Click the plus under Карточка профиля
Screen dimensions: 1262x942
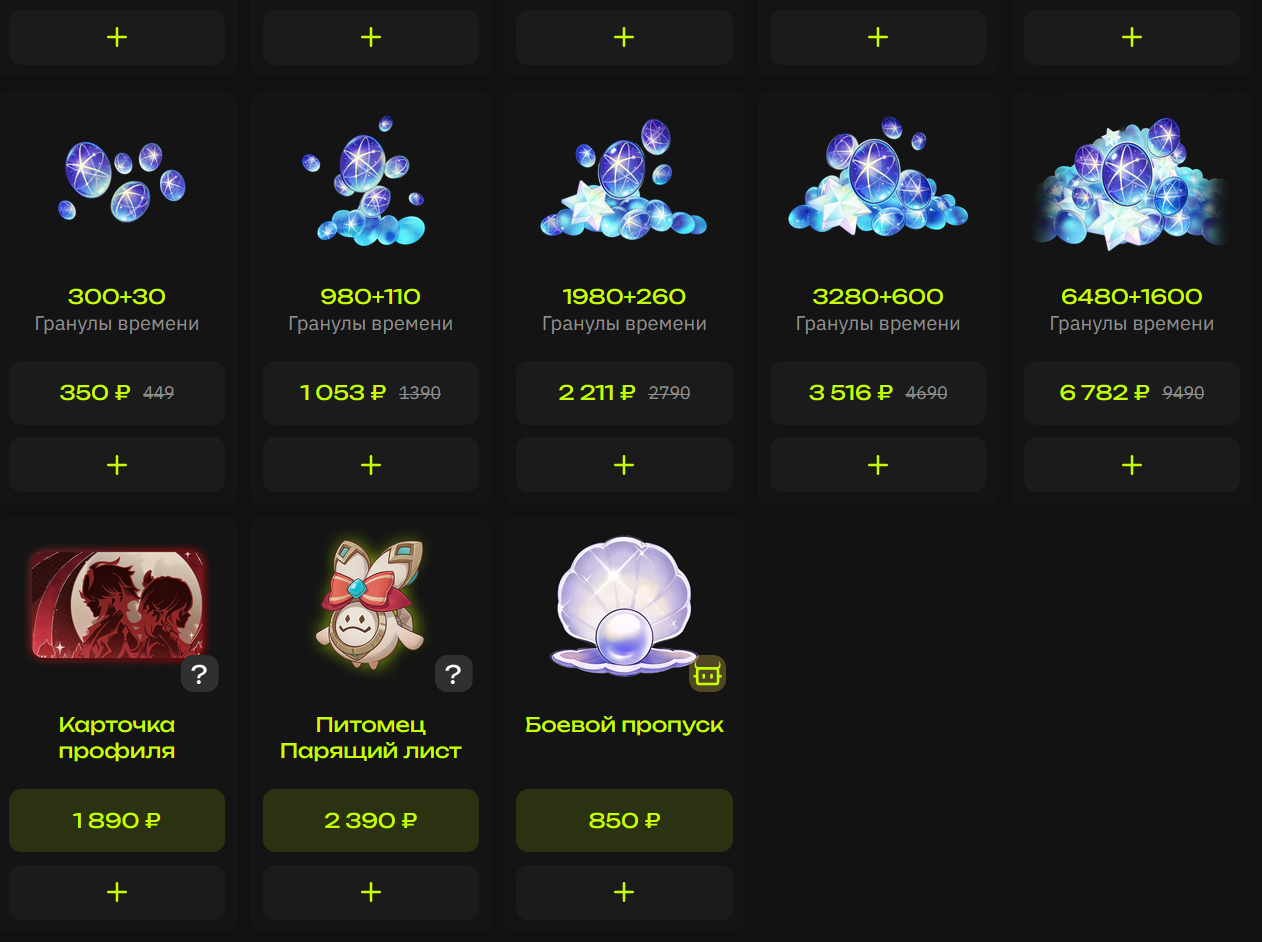[x=117, y=892]
